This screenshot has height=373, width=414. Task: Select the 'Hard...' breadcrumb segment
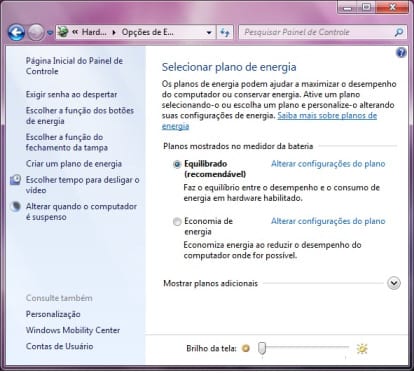[x=94, y=32]
